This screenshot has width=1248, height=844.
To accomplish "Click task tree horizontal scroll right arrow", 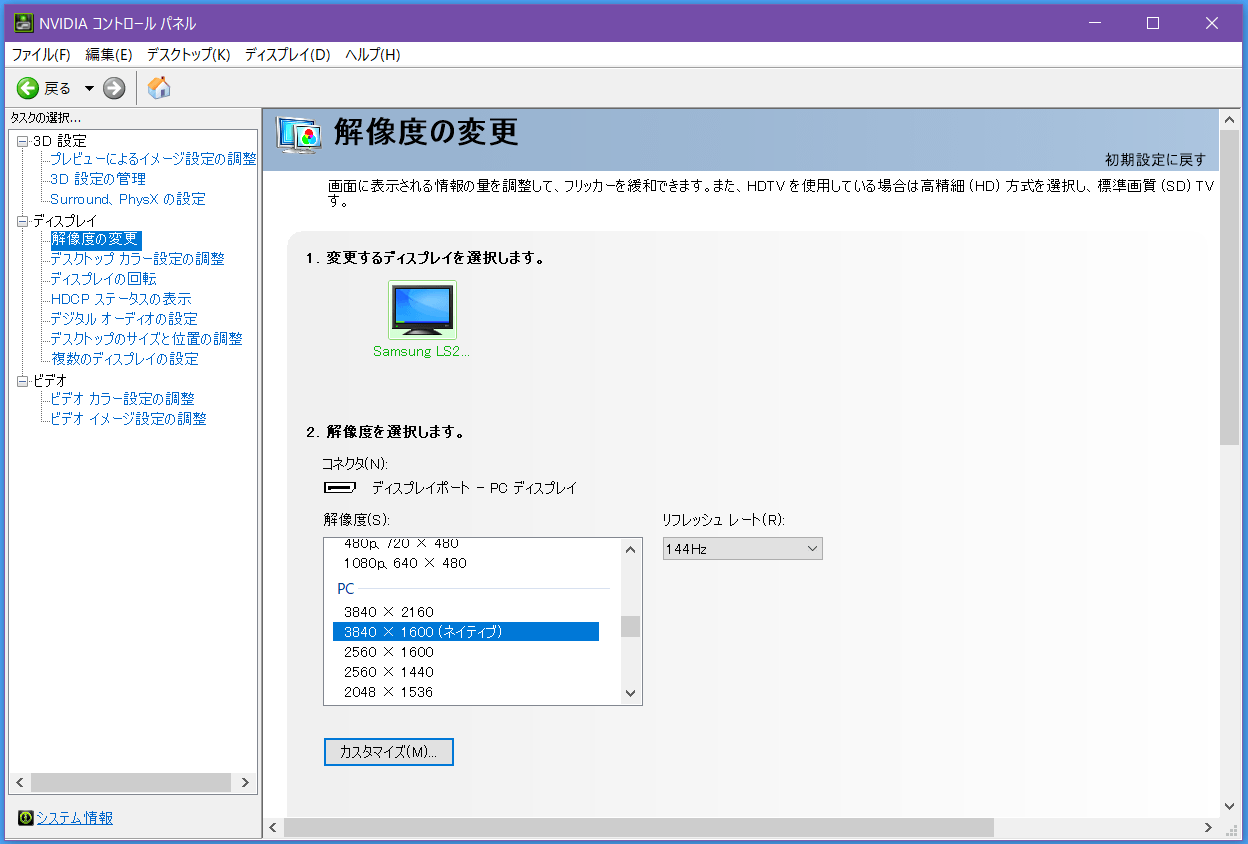I will coord(246,783).
